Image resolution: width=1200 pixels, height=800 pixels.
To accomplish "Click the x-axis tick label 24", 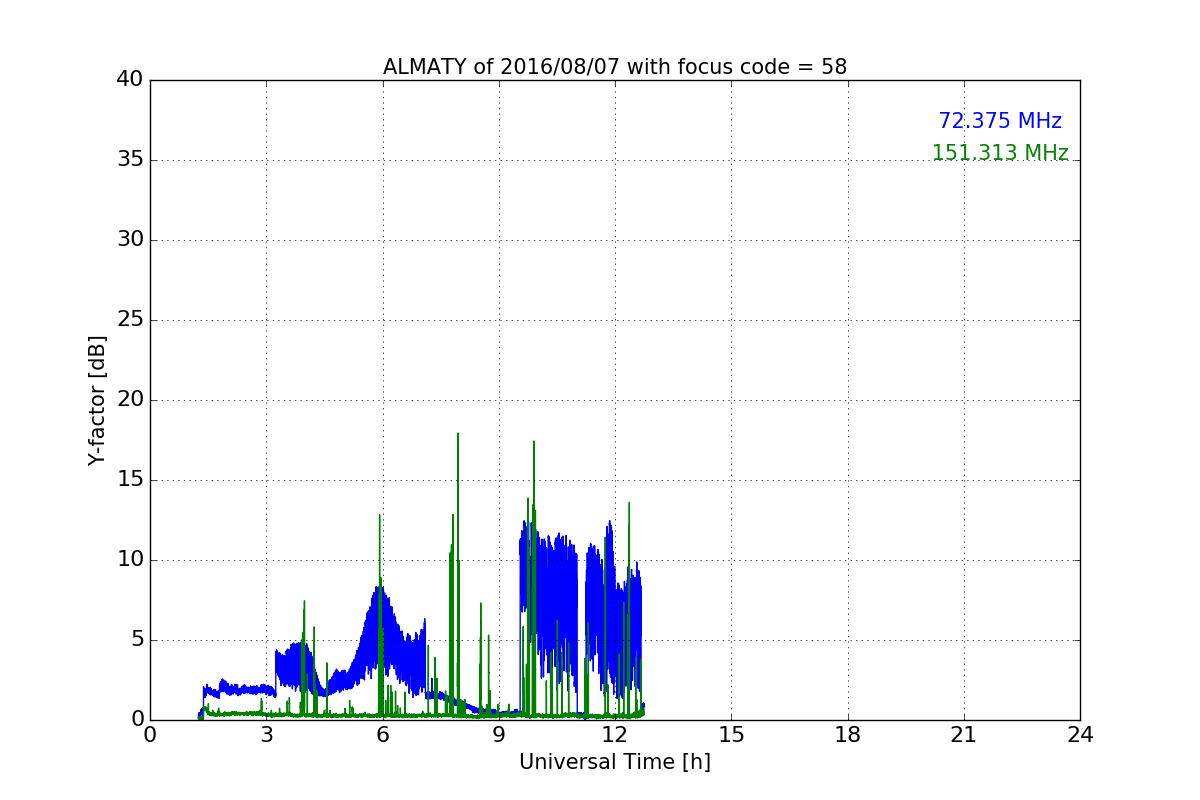I will click(x=1080, y=735).
